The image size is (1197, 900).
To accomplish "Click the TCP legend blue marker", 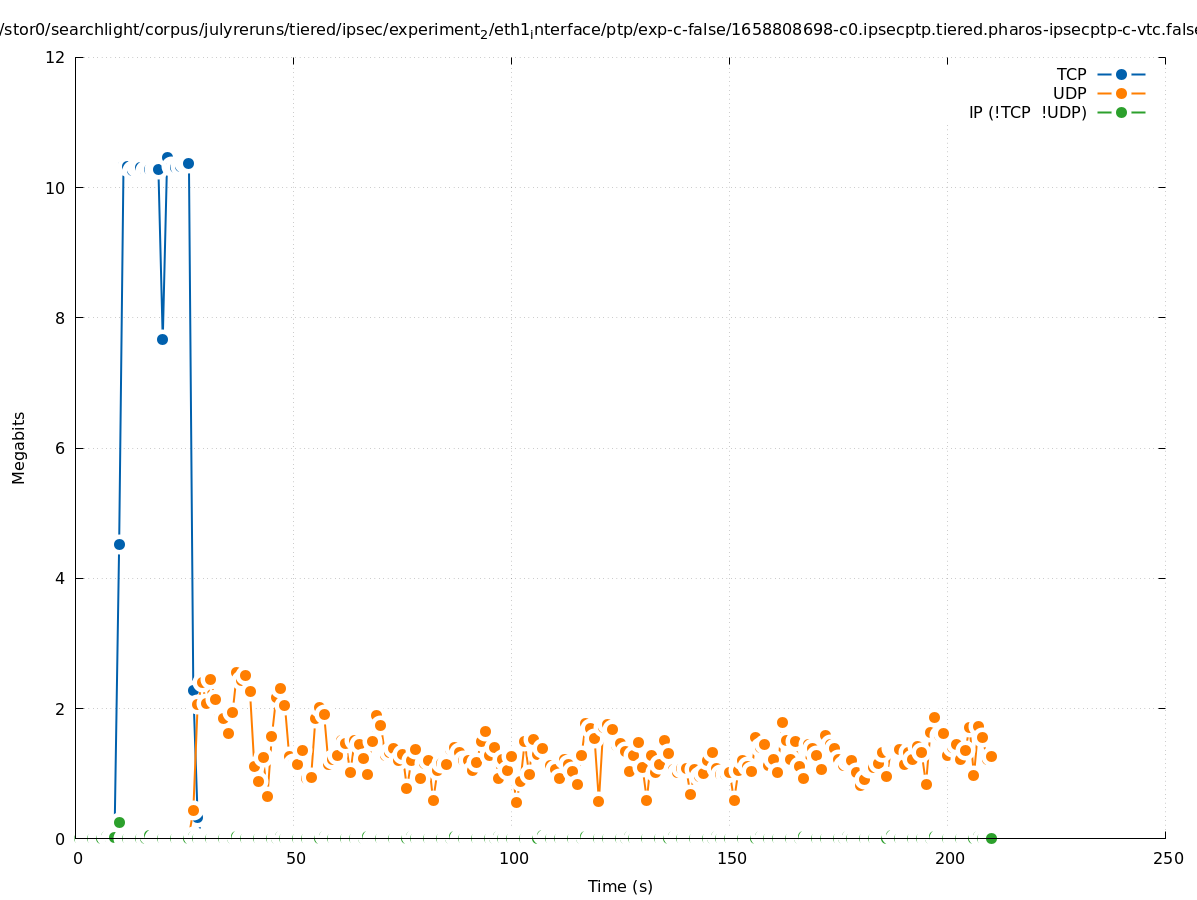I will tap(1121, 74).
